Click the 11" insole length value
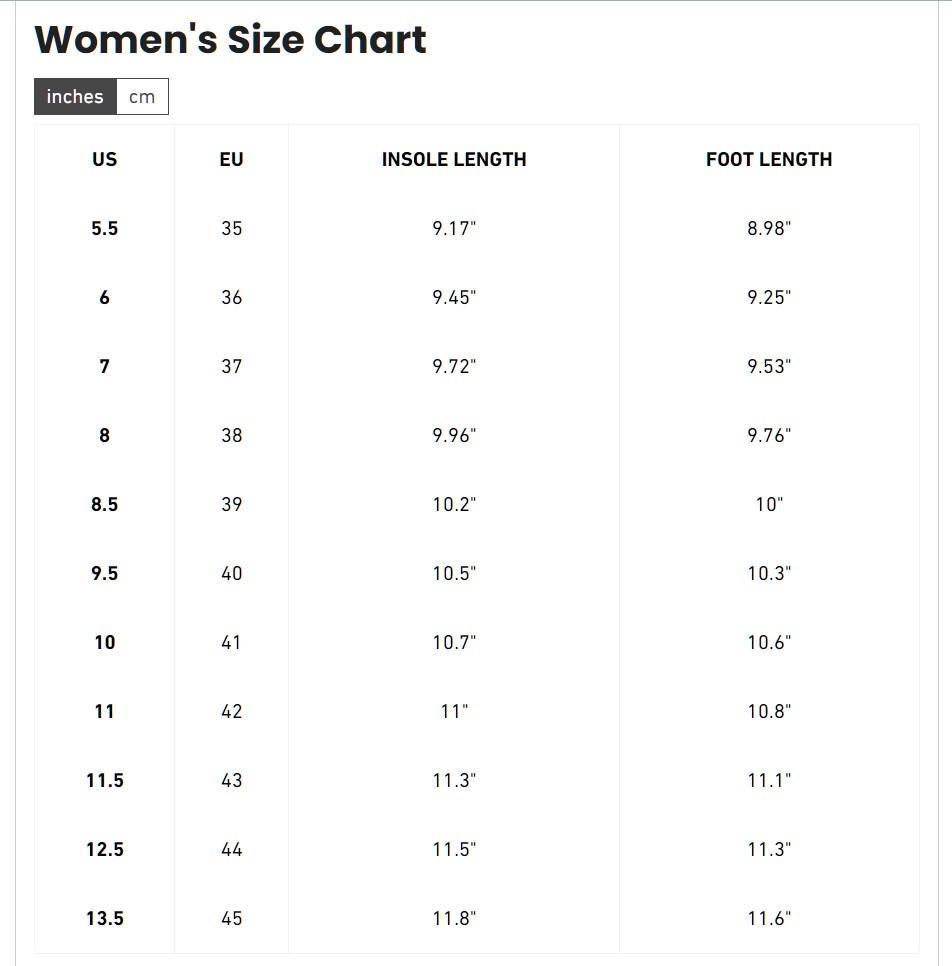This screenshot has height=966, width=952. point(454,712)
